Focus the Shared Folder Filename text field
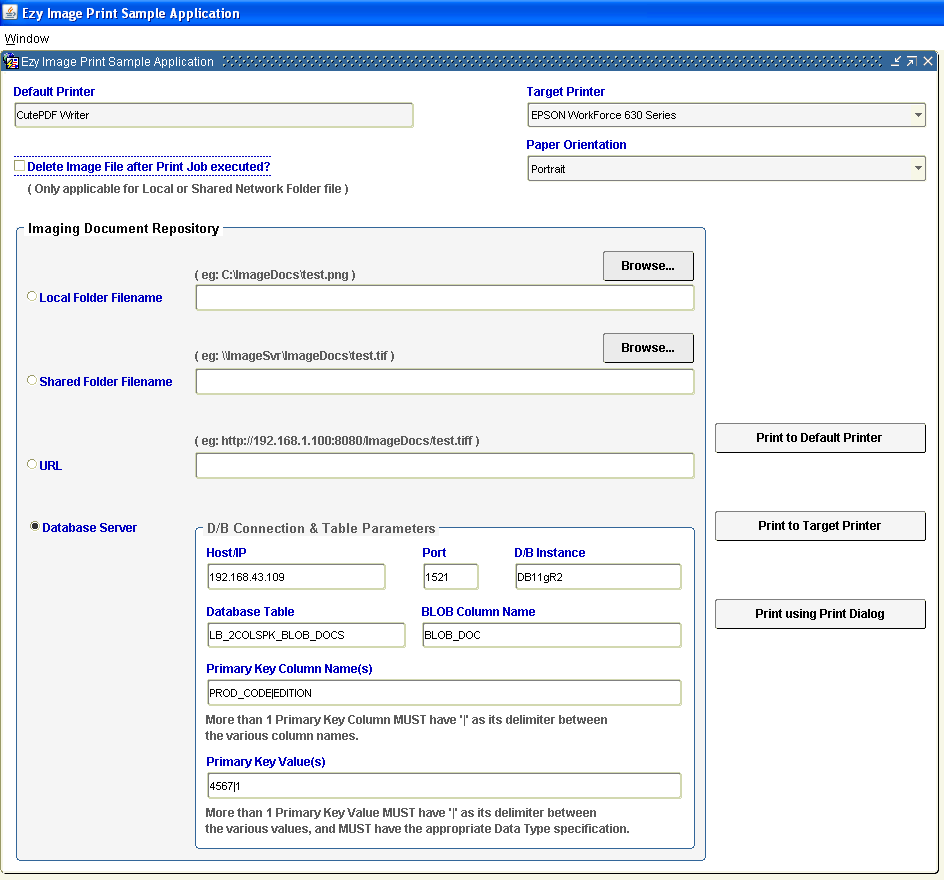The width and height of the screenshot is (944, 880). (x=445, y=382)
